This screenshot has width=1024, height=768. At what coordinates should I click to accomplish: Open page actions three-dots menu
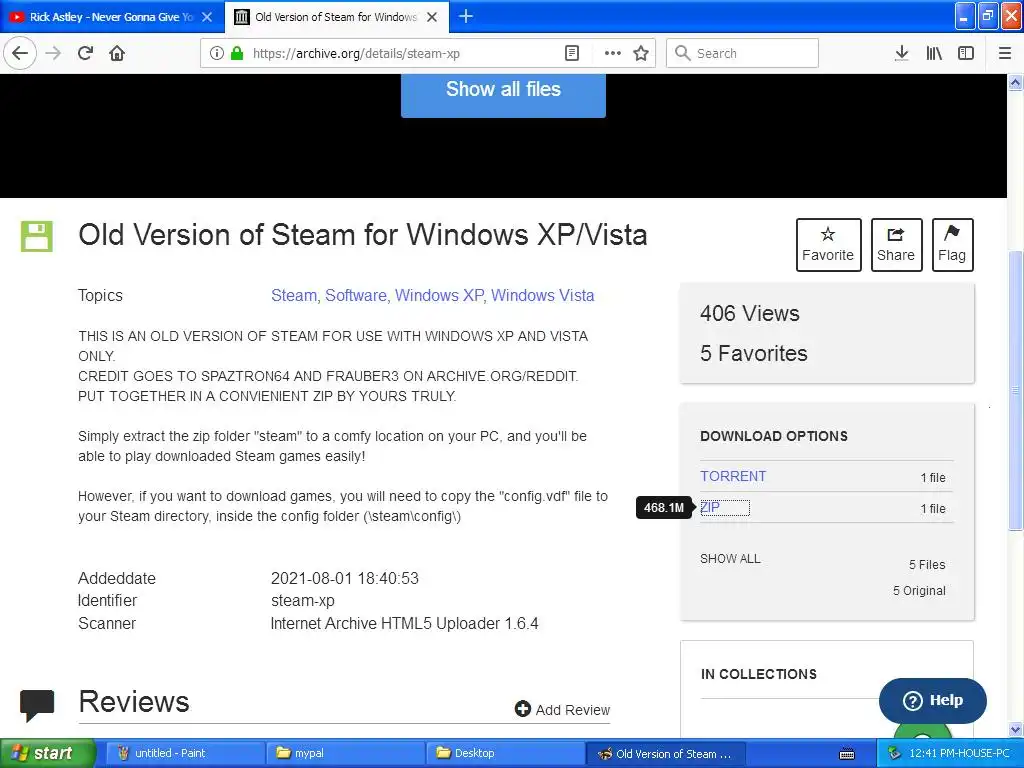click(613, 53)
